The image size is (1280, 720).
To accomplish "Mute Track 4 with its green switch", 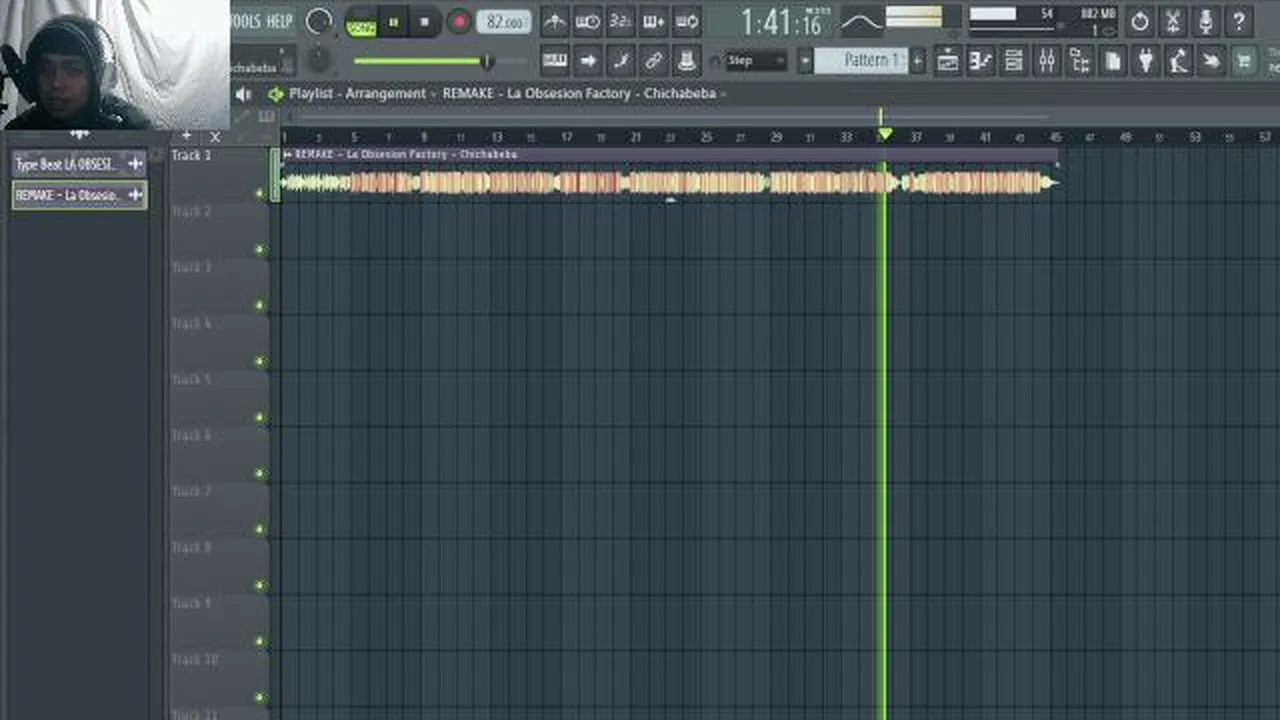I will 261,362.
